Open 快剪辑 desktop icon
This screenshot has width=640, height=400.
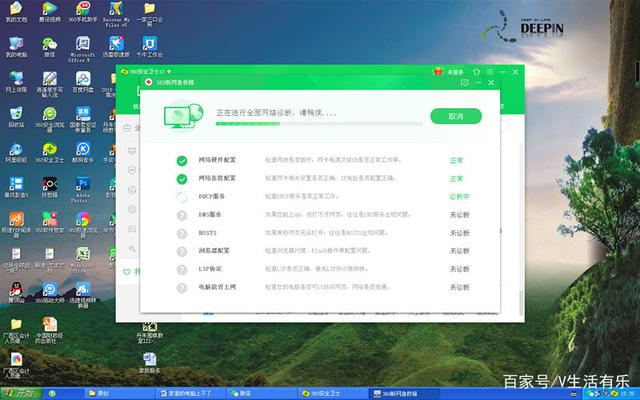50,187
